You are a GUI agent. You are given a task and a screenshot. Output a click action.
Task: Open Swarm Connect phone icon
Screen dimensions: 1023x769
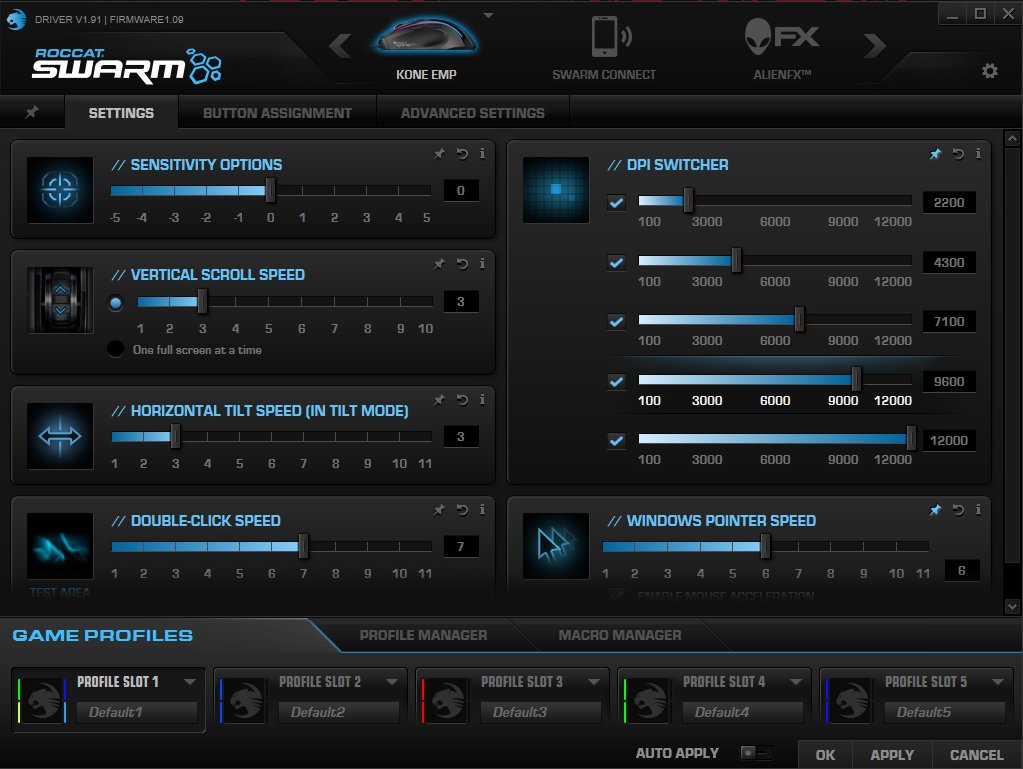click(606, 39)
